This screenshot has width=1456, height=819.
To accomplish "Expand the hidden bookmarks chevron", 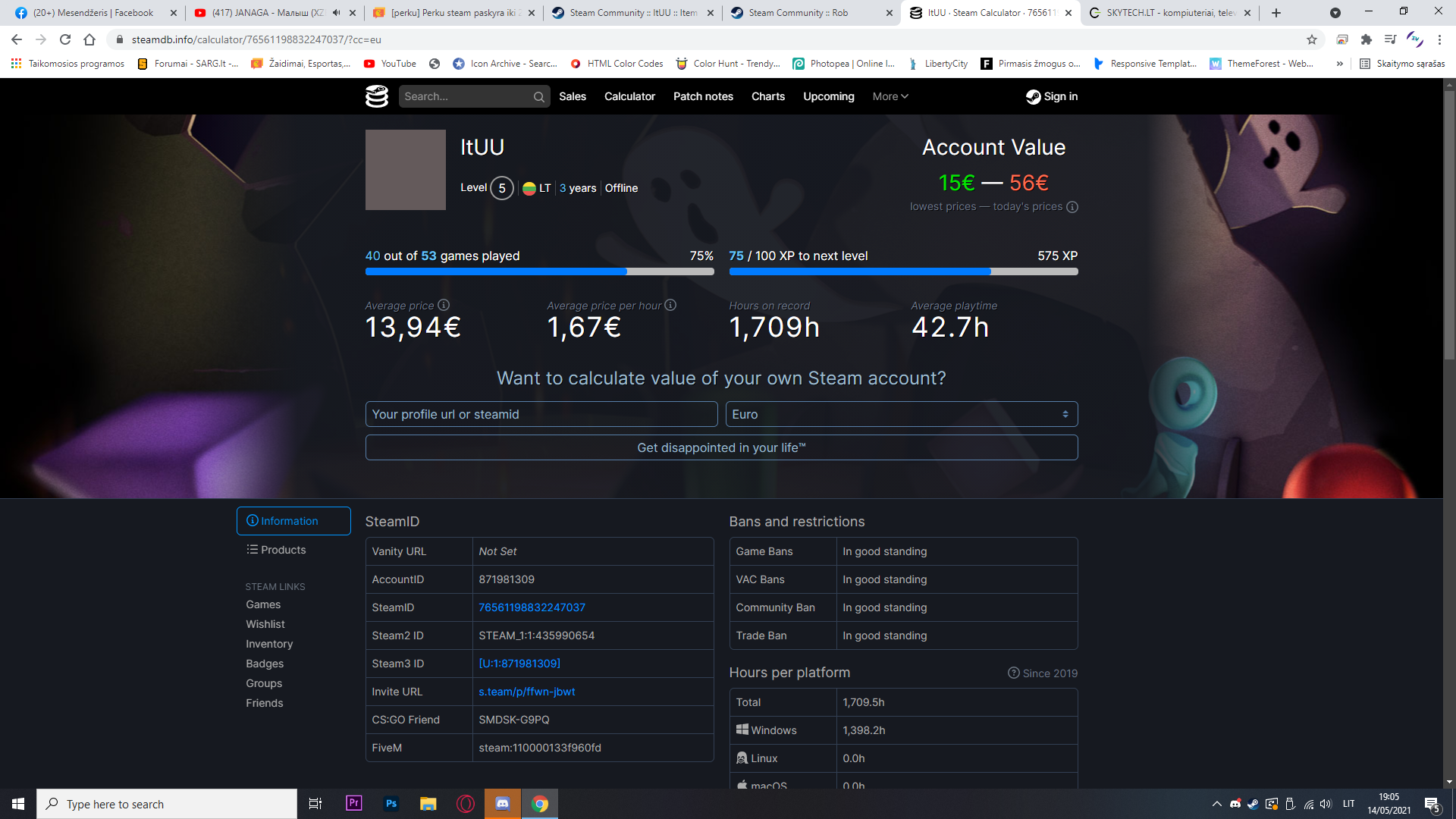I will [1340, 64].
